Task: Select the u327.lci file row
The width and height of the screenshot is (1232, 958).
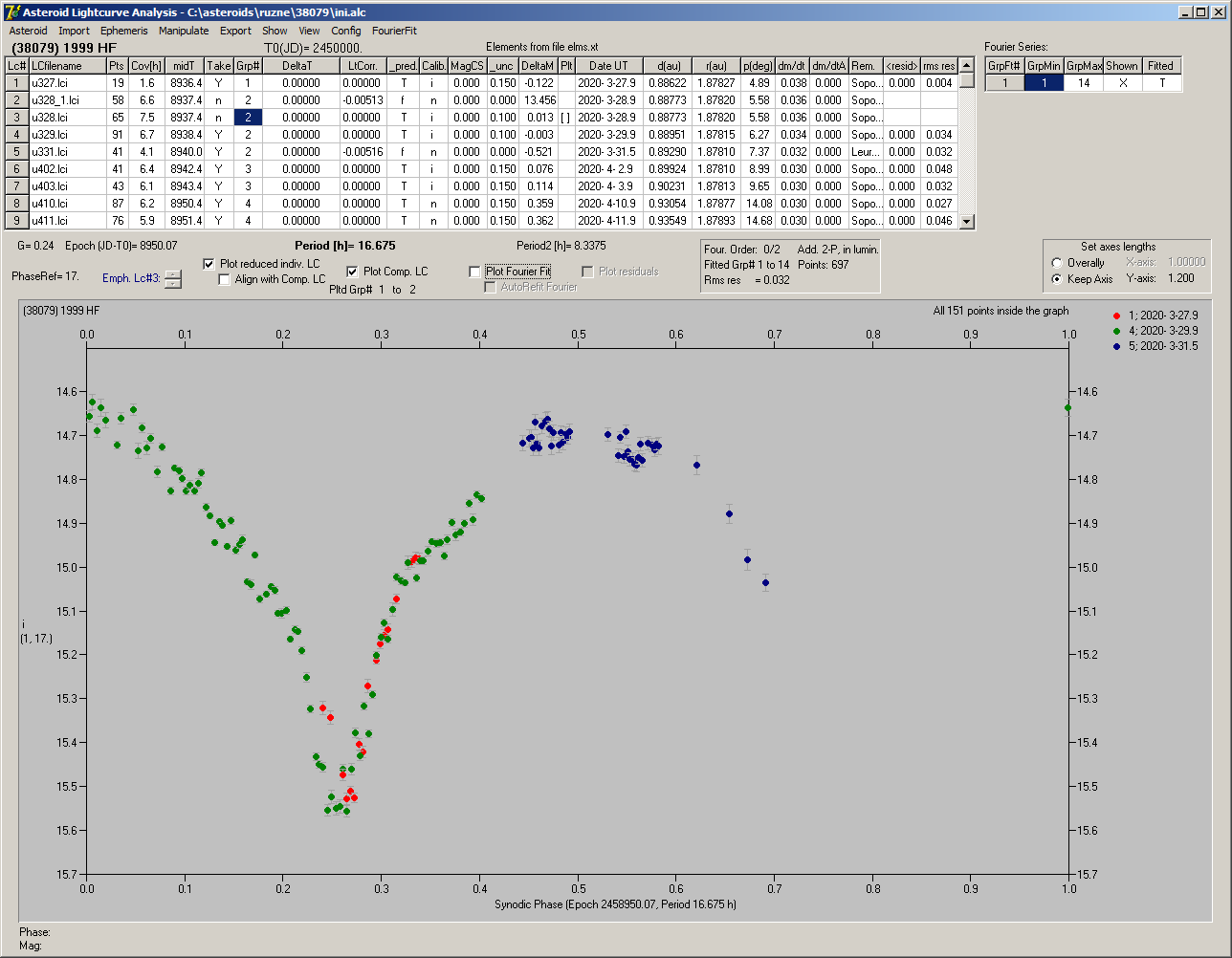Action: pyautogui.click(x=482, y=83)
